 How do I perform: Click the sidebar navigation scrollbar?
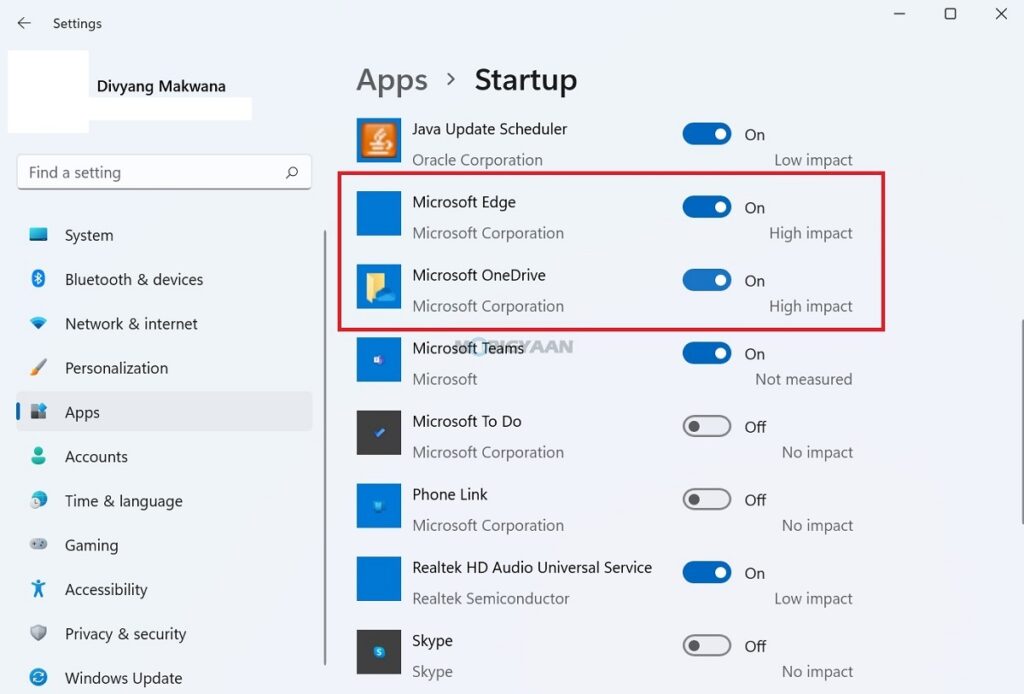325,447
